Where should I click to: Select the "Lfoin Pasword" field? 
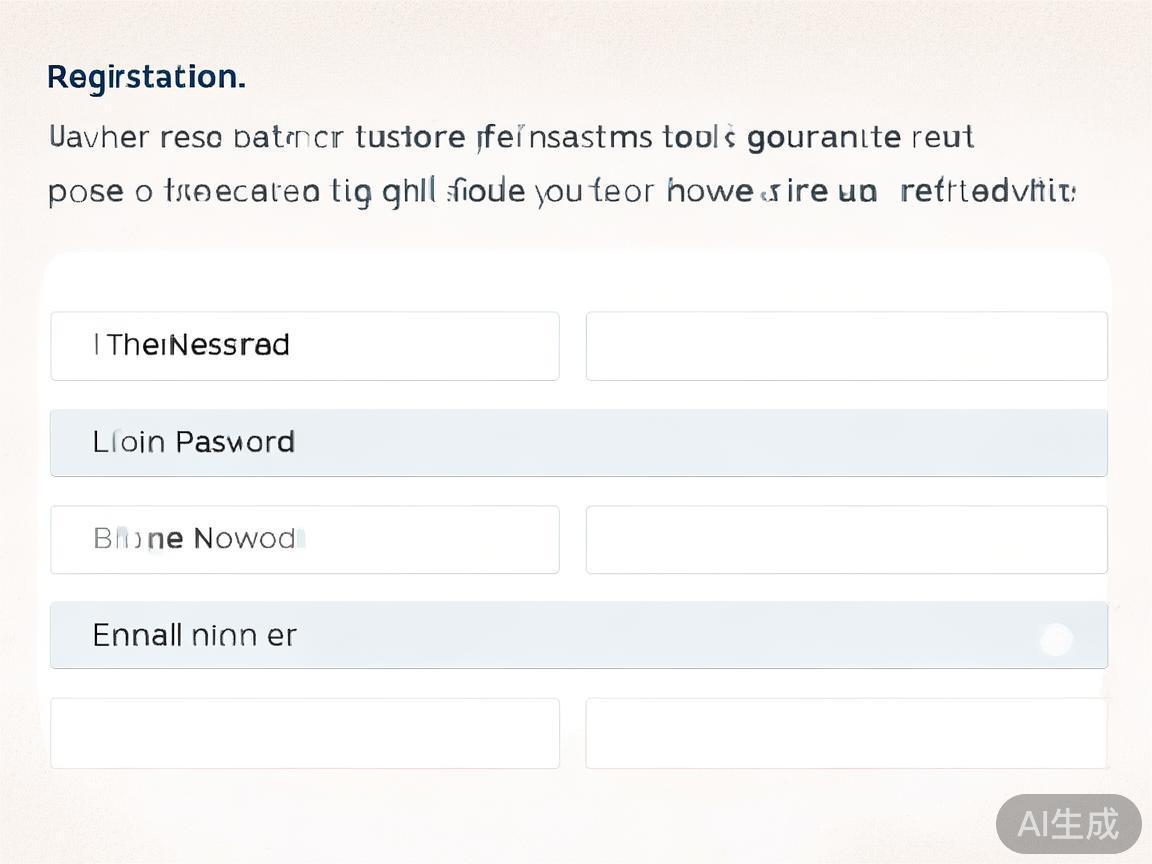[578, 442]
